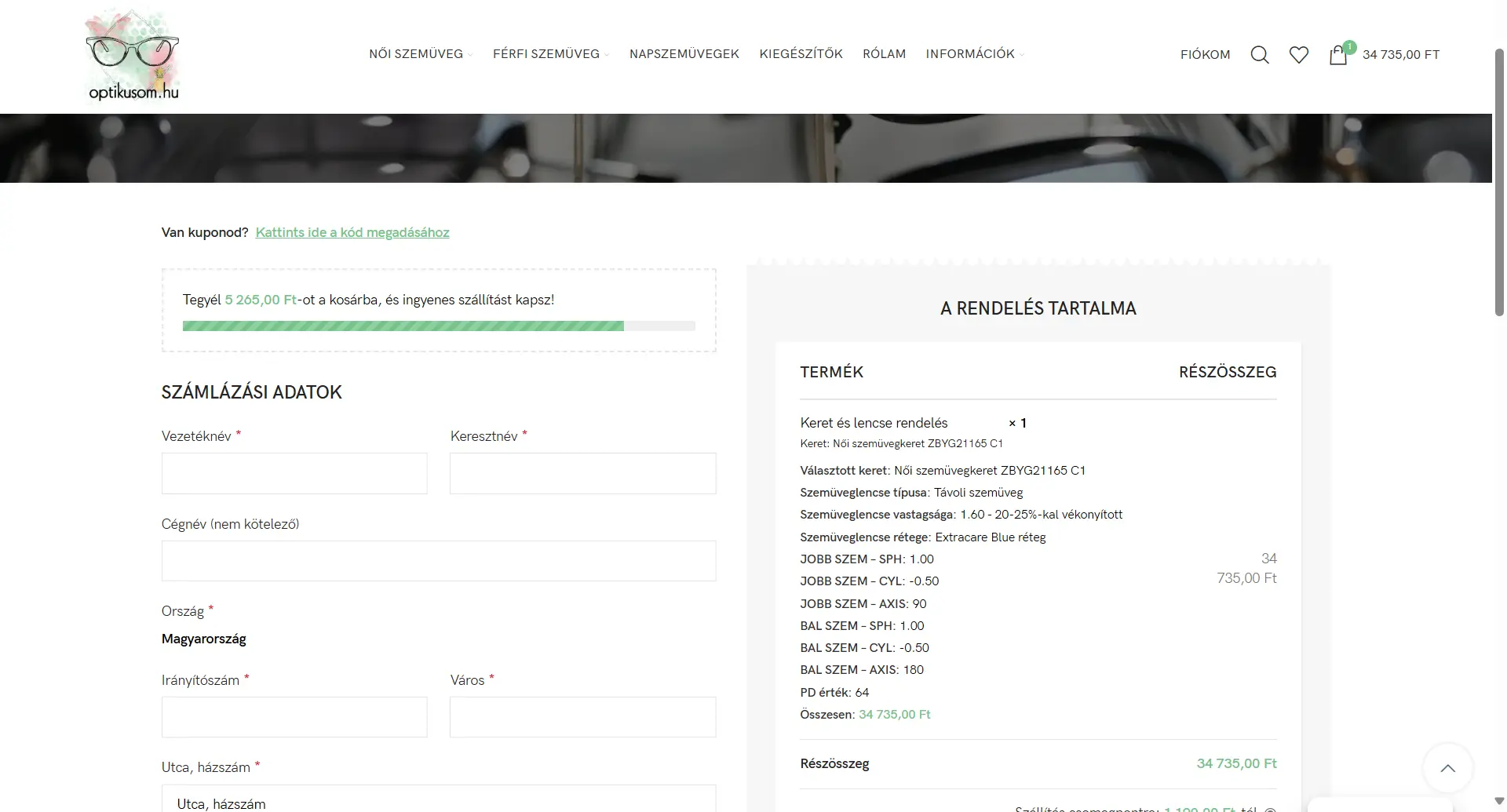Expand the Férfi szemüveg dropdown menu

coord(549,54)
